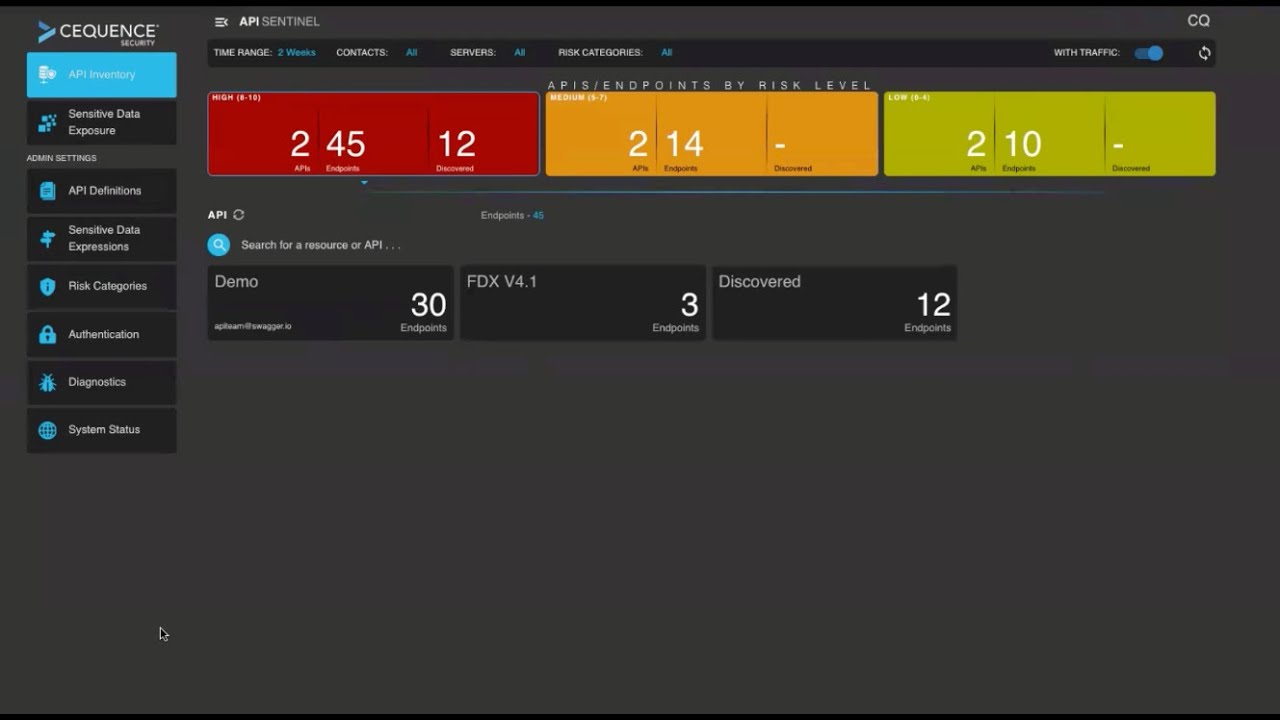This screenshot has height=720, width=1280.
Task: Click the System Status globe icon
Action: click(47, 430)
